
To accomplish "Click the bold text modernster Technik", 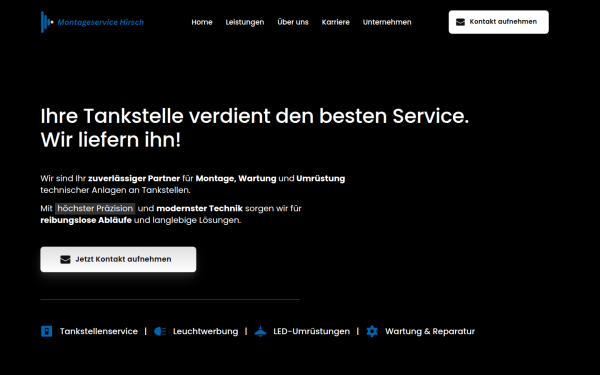I will [x=199, y=209].
